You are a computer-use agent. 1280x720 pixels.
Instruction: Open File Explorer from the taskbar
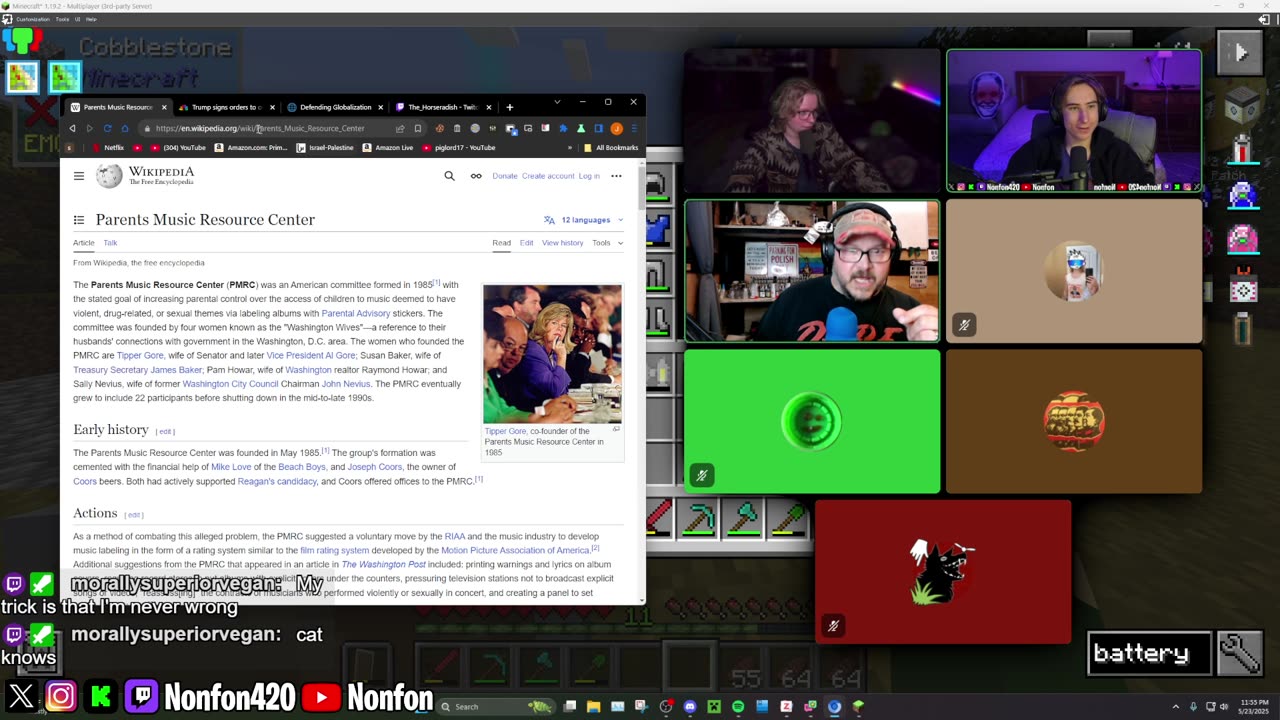pyautogui.click(x=593, y=707)
